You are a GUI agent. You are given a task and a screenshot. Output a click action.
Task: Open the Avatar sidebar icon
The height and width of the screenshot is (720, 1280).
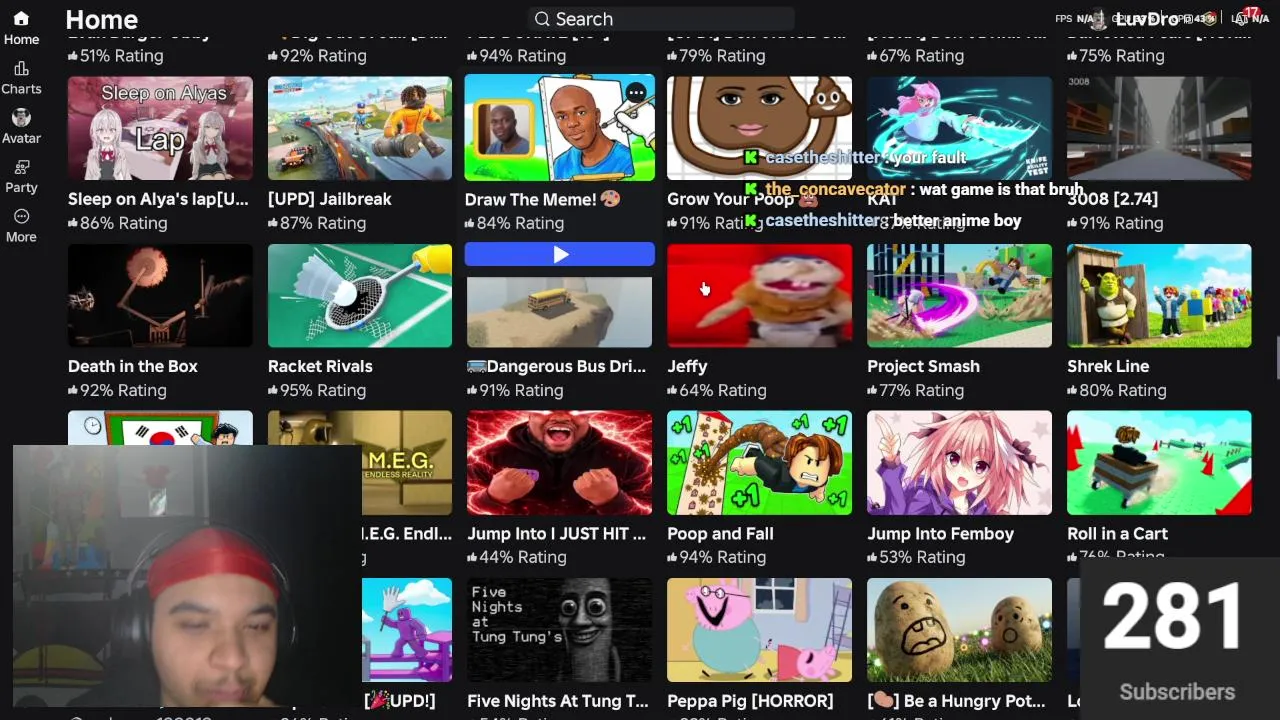click(x=21, y=127)
